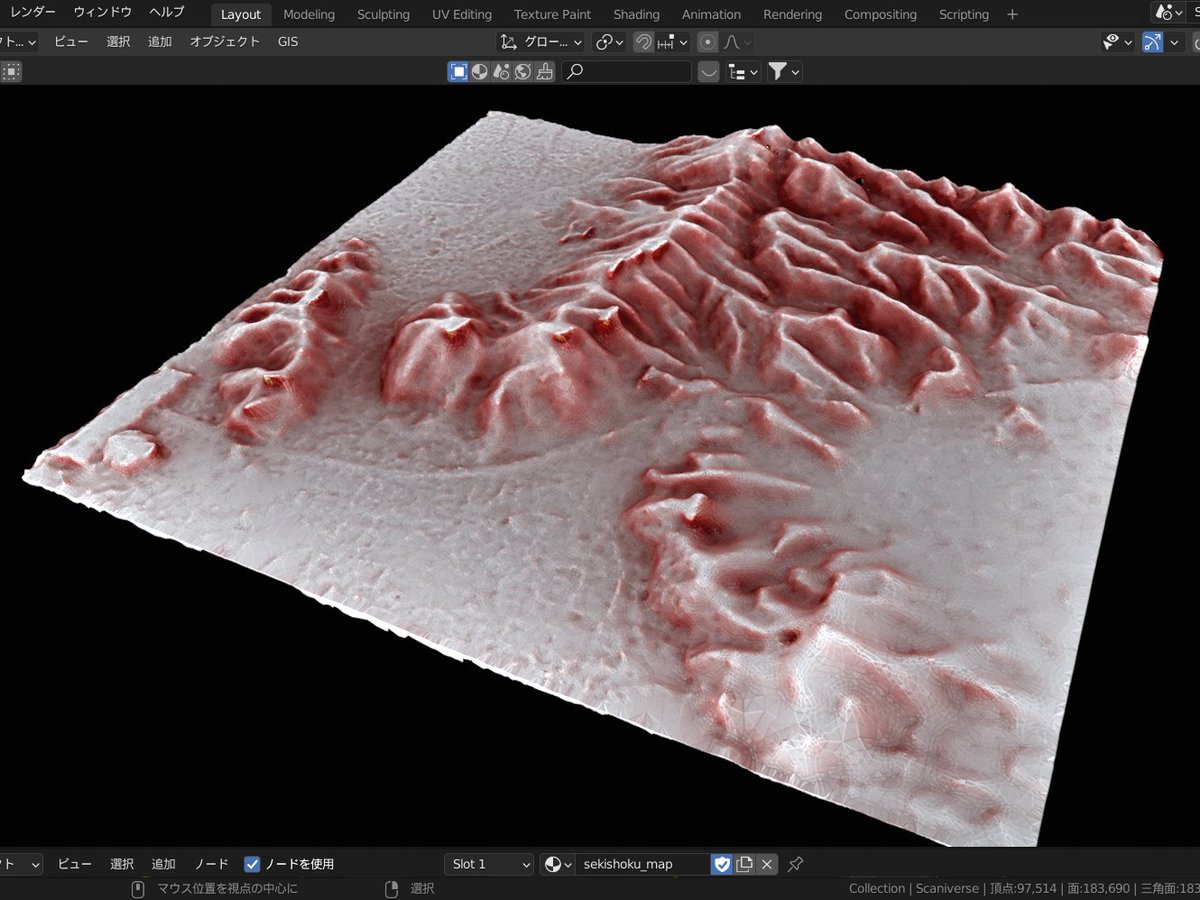1200x900 pixels.
Task: Toggle the ノードを使用 checkbox
Action: [x=252, y=864]
